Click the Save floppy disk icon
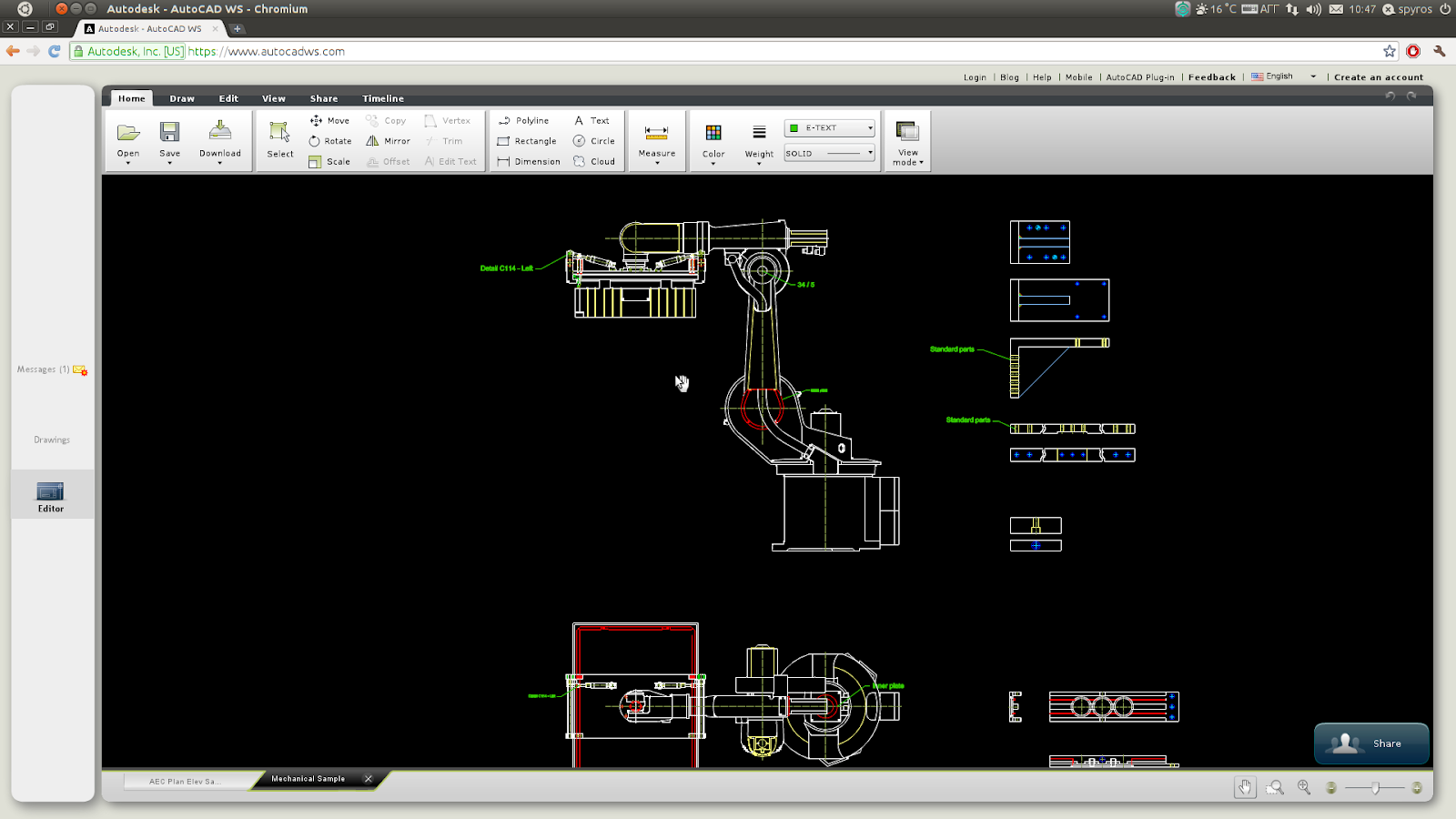 [169, 133]
